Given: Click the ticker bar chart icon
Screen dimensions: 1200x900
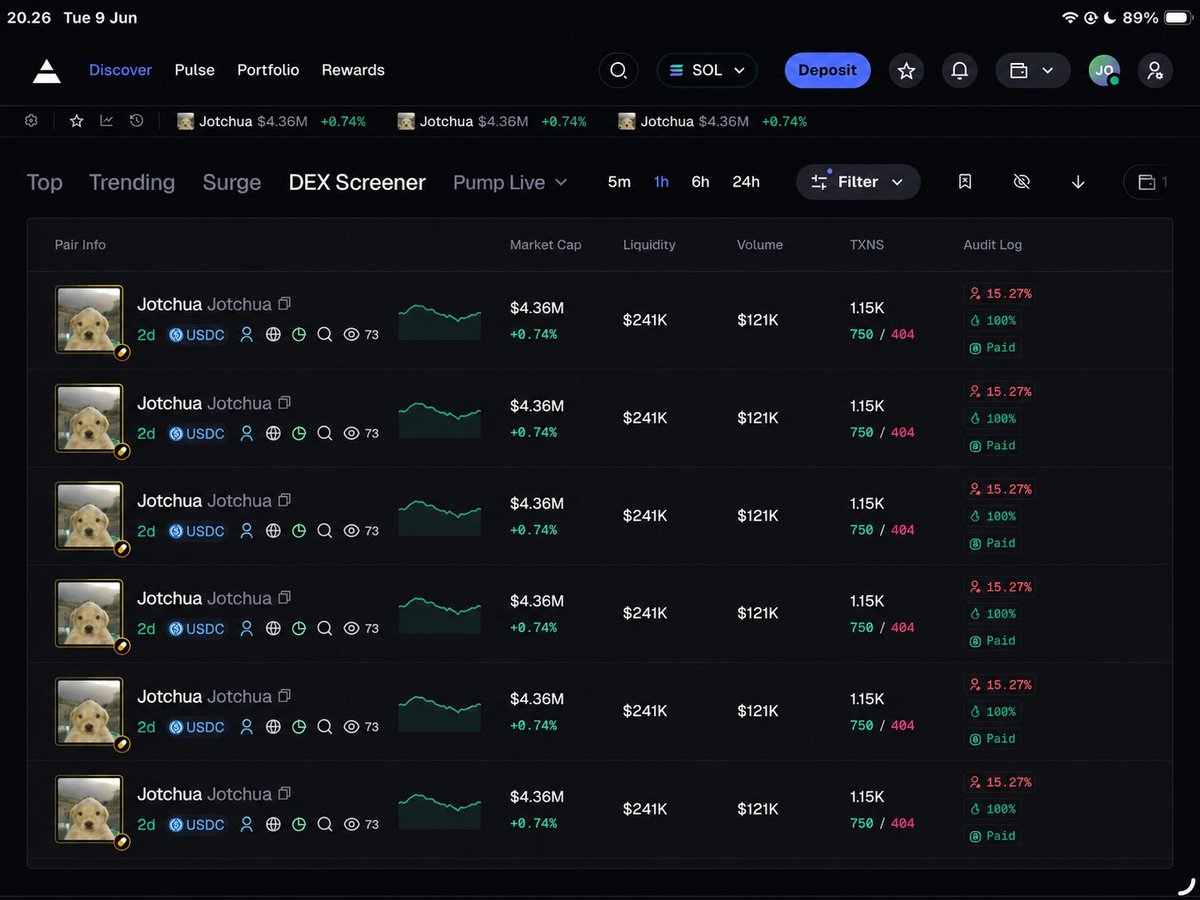Looking at the screenshot, I should click(106, 121).
